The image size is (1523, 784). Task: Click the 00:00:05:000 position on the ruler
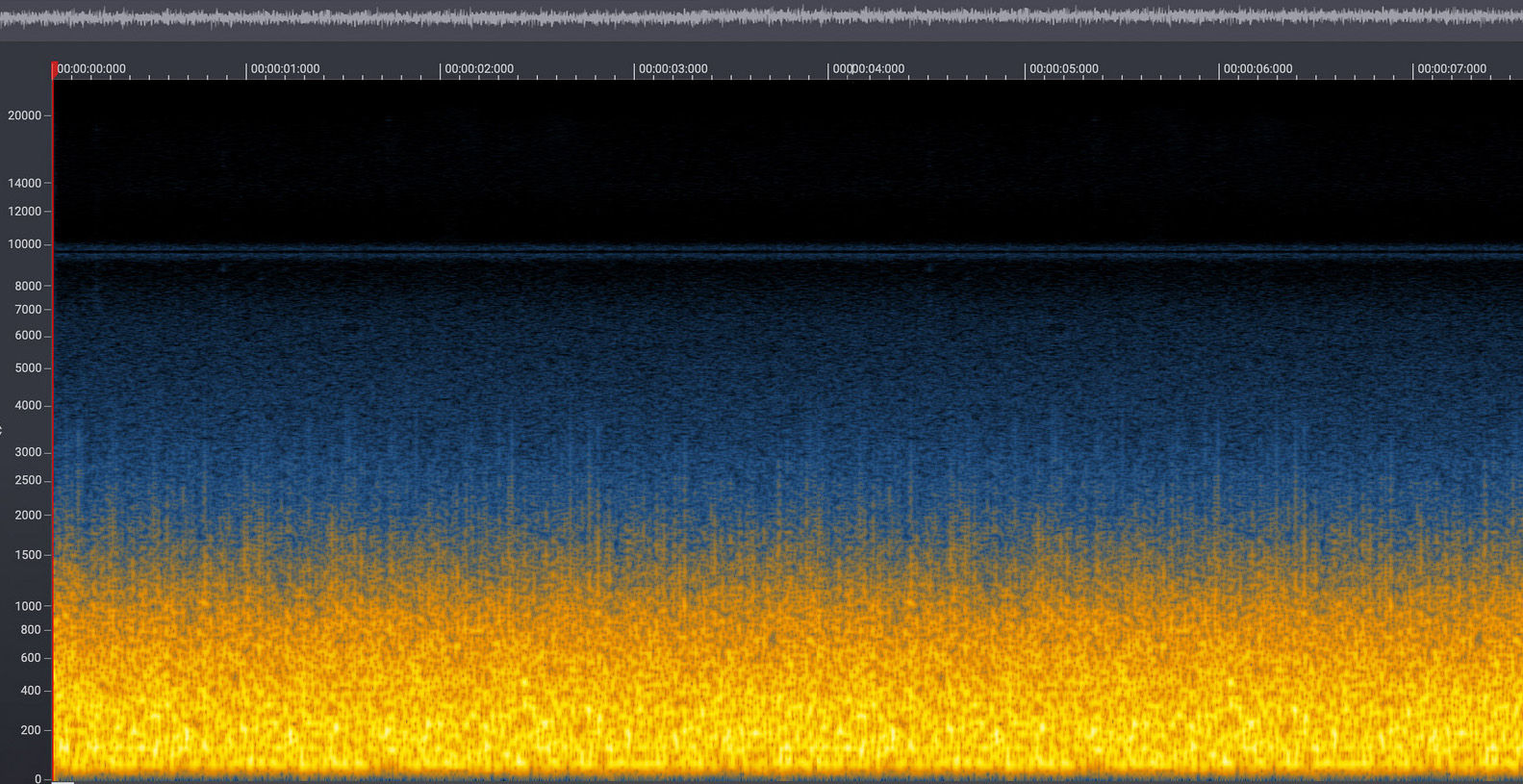[x=1063, y=69]
